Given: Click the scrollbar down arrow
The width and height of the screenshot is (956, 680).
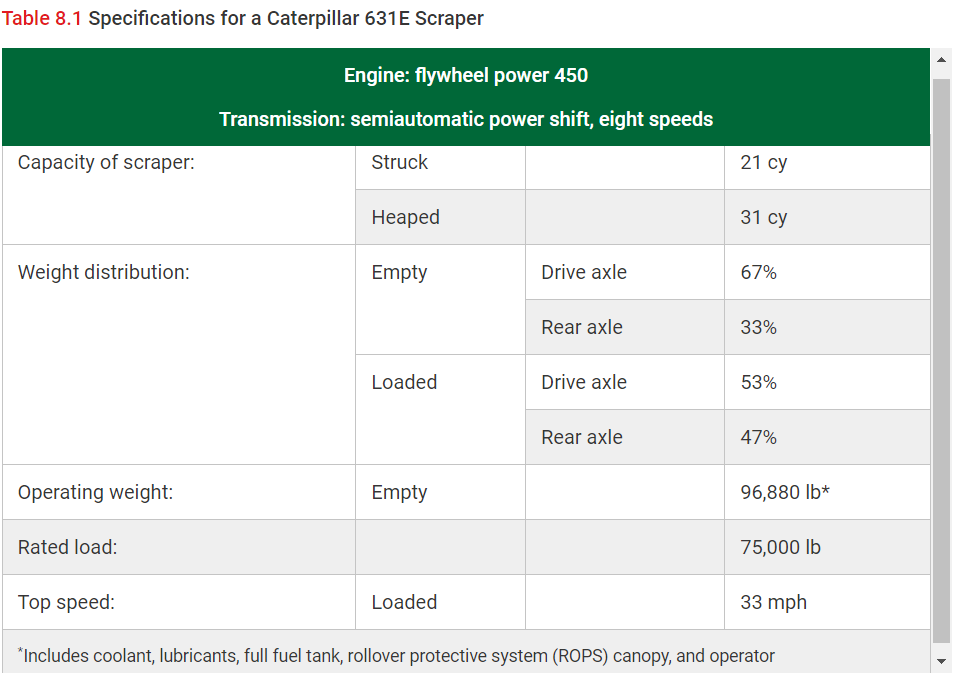Looking at the screenshot, I should pos(940,660).
